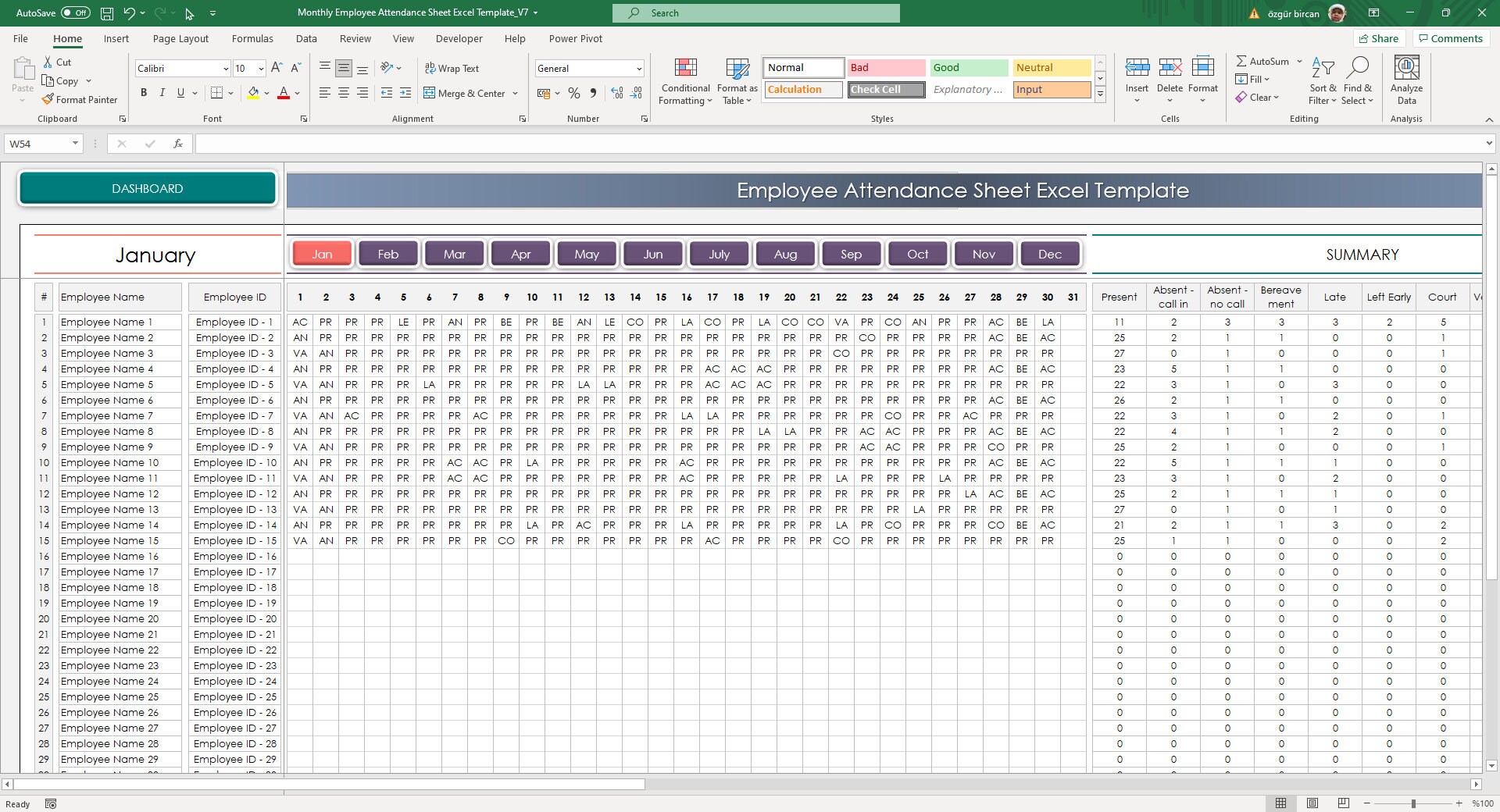
Task: Open the Power Pivot tab
Action: pyautogui.click(x=576, y=38)
